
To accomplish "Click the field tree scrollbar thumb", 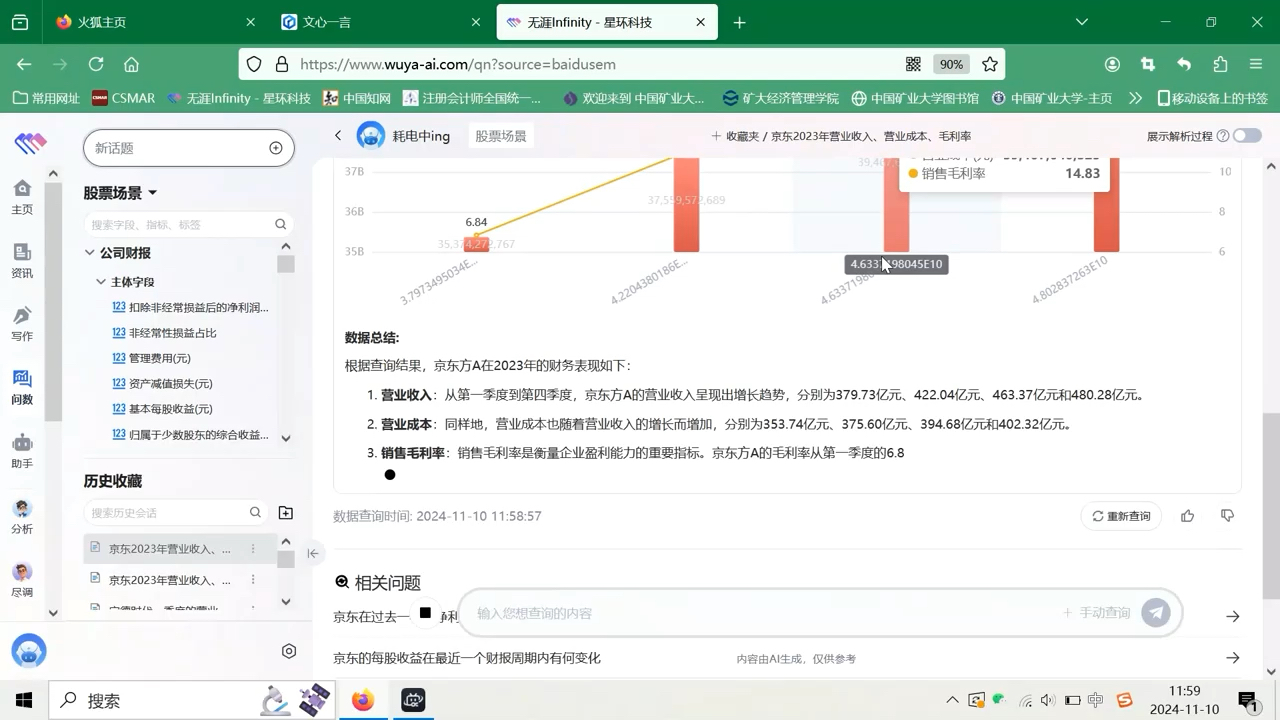I will tap(286, 264).
